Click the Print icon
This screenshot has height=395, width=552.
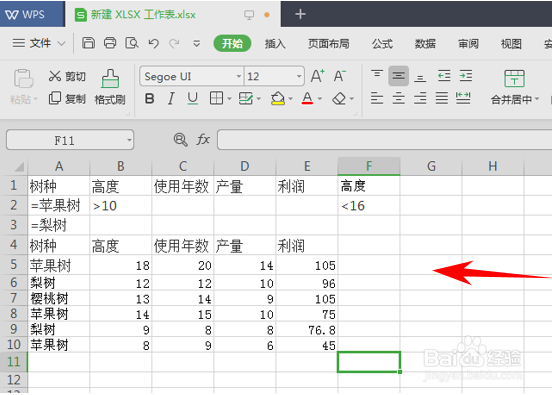coord(110,43)
